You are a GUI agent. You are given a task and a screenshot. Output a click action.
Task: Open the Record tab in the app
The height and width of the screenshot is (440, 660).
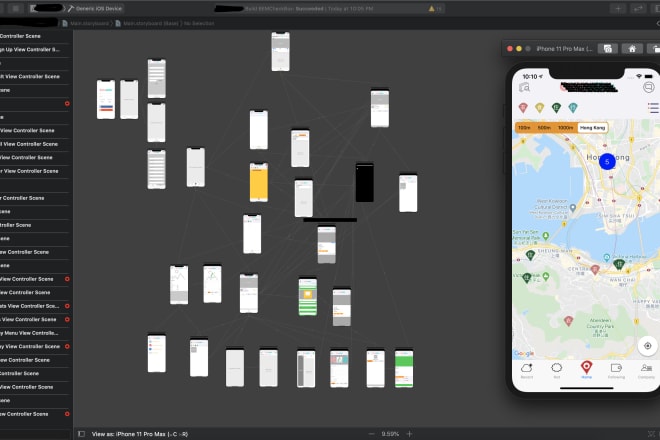tap(527, 371)
